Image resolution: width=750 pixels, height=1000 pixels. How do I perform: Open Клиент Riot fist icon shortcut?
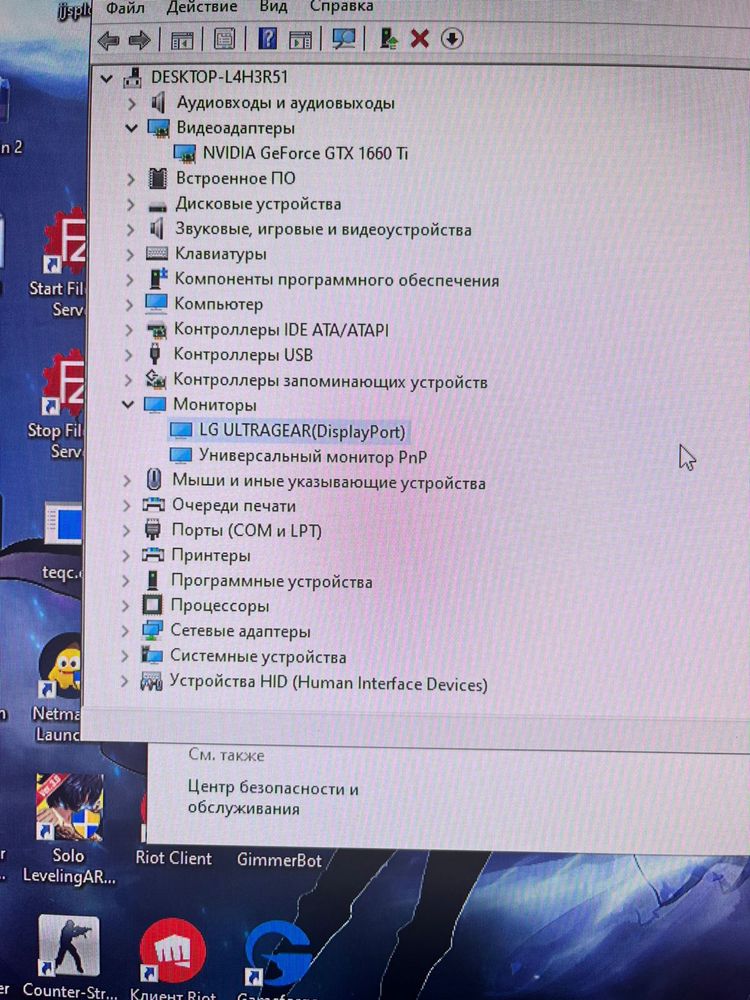(x=173, y=957)
